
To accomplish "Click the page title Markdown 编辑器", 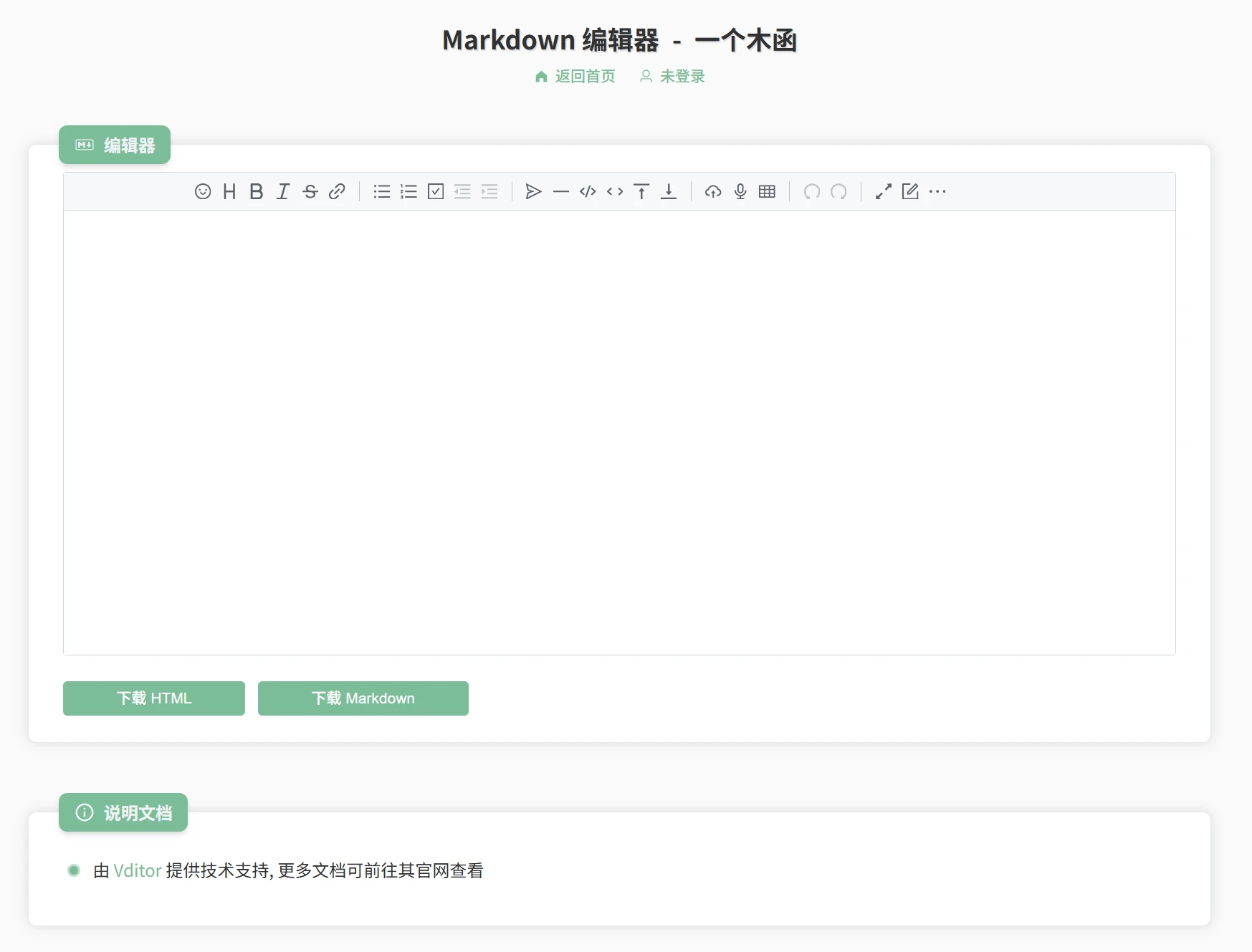I will point(550,40).
